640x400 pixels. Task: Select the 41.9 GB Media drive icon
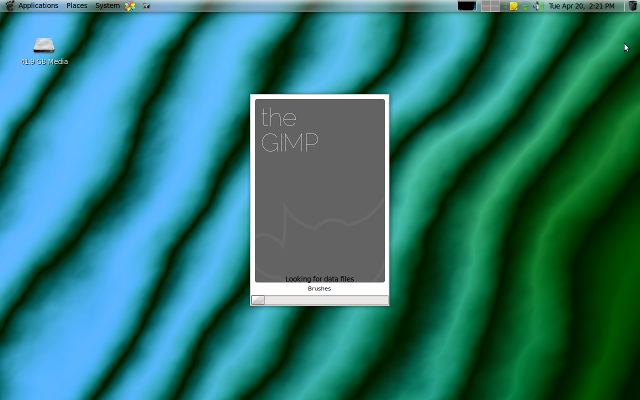pyautogui.click(x=44, y=45)
